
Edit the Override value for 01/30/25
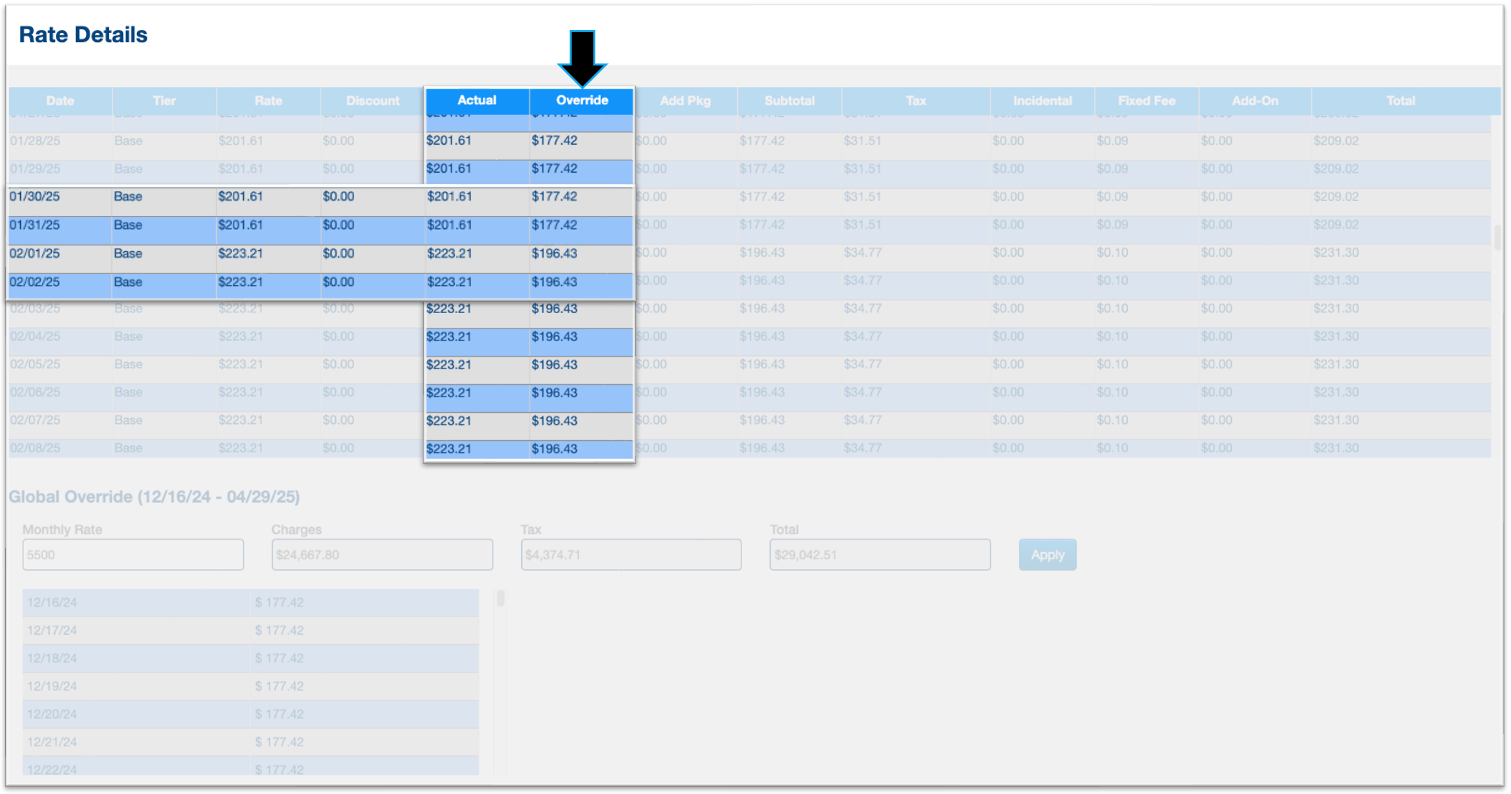coord(580,197)
